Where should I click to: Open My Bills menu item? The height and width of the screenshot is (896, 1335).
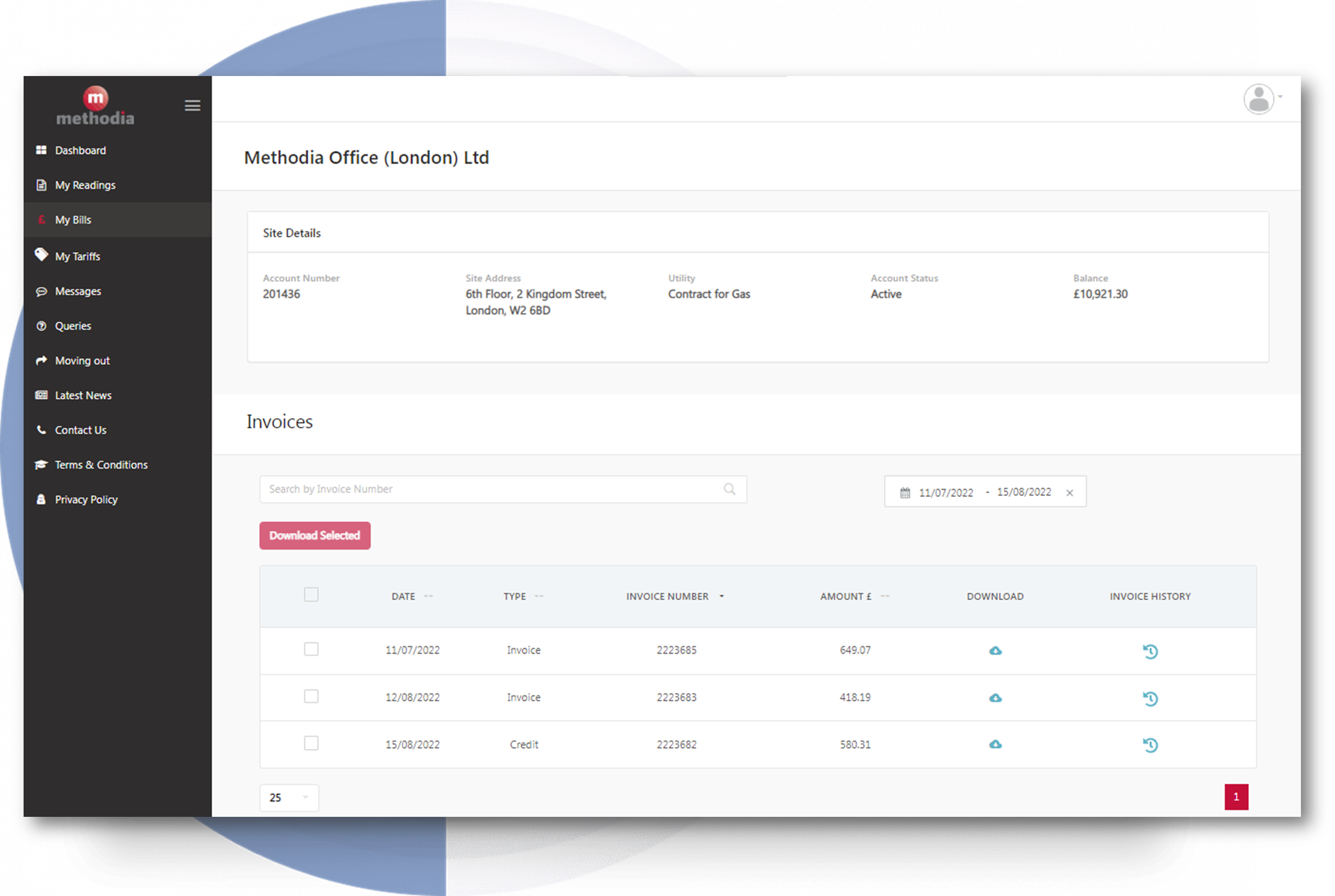coord(118,220)
